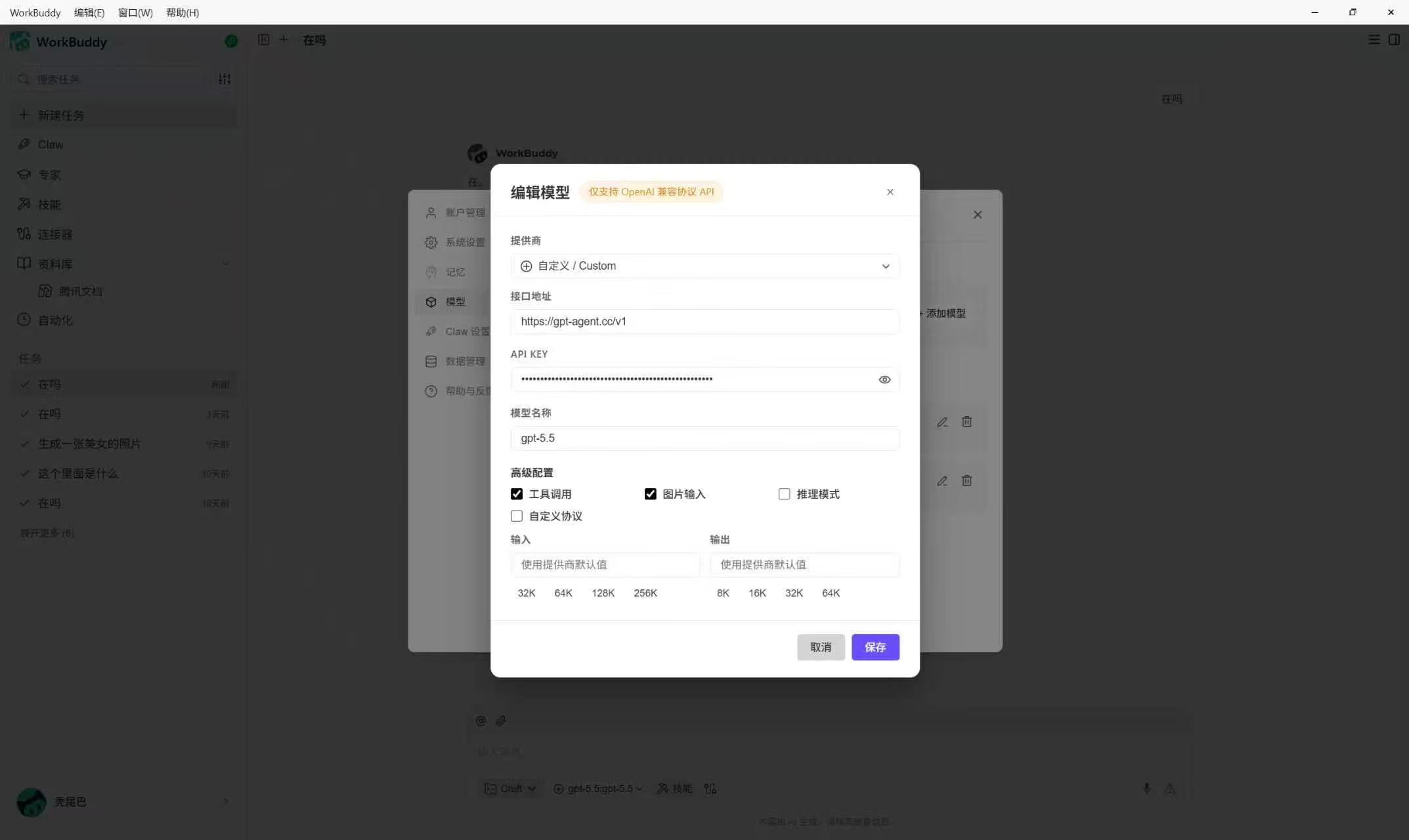This screenshot has height=840, width=1409.
Task: Open 数据管理 in settings sidebar
Action: (x=456, y=361)
